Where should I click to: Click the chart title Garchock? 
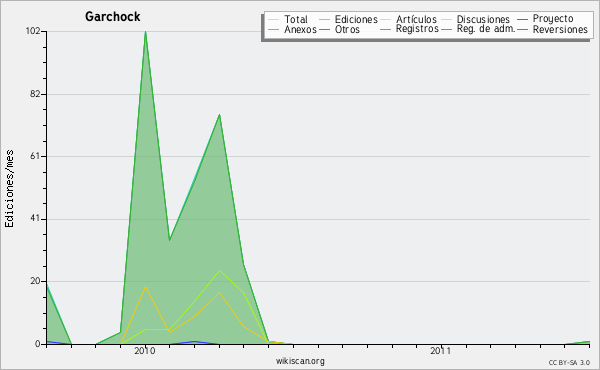tap(112, 16)
